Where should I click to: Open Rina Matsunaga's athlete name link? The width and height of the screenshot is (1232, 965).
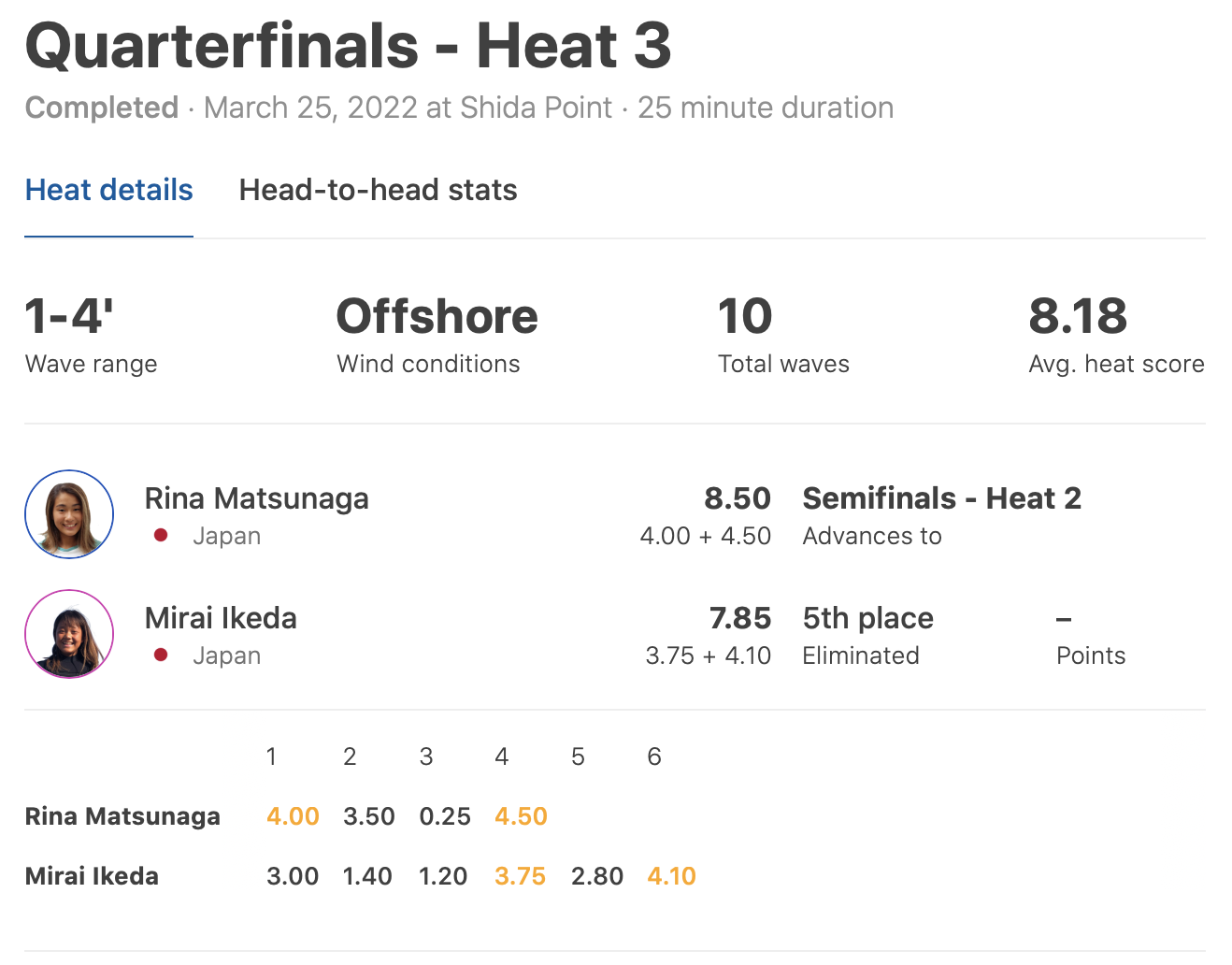coord(256,498)
